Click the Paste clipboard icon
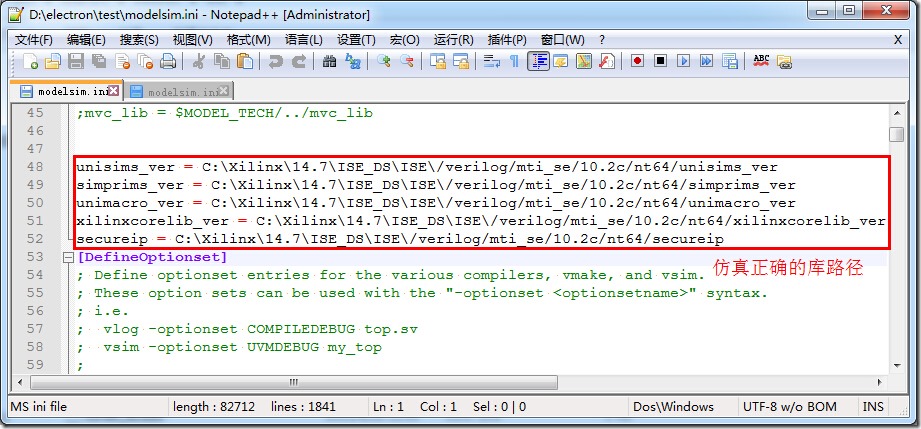The image size is (921, 429). point(245,61)
